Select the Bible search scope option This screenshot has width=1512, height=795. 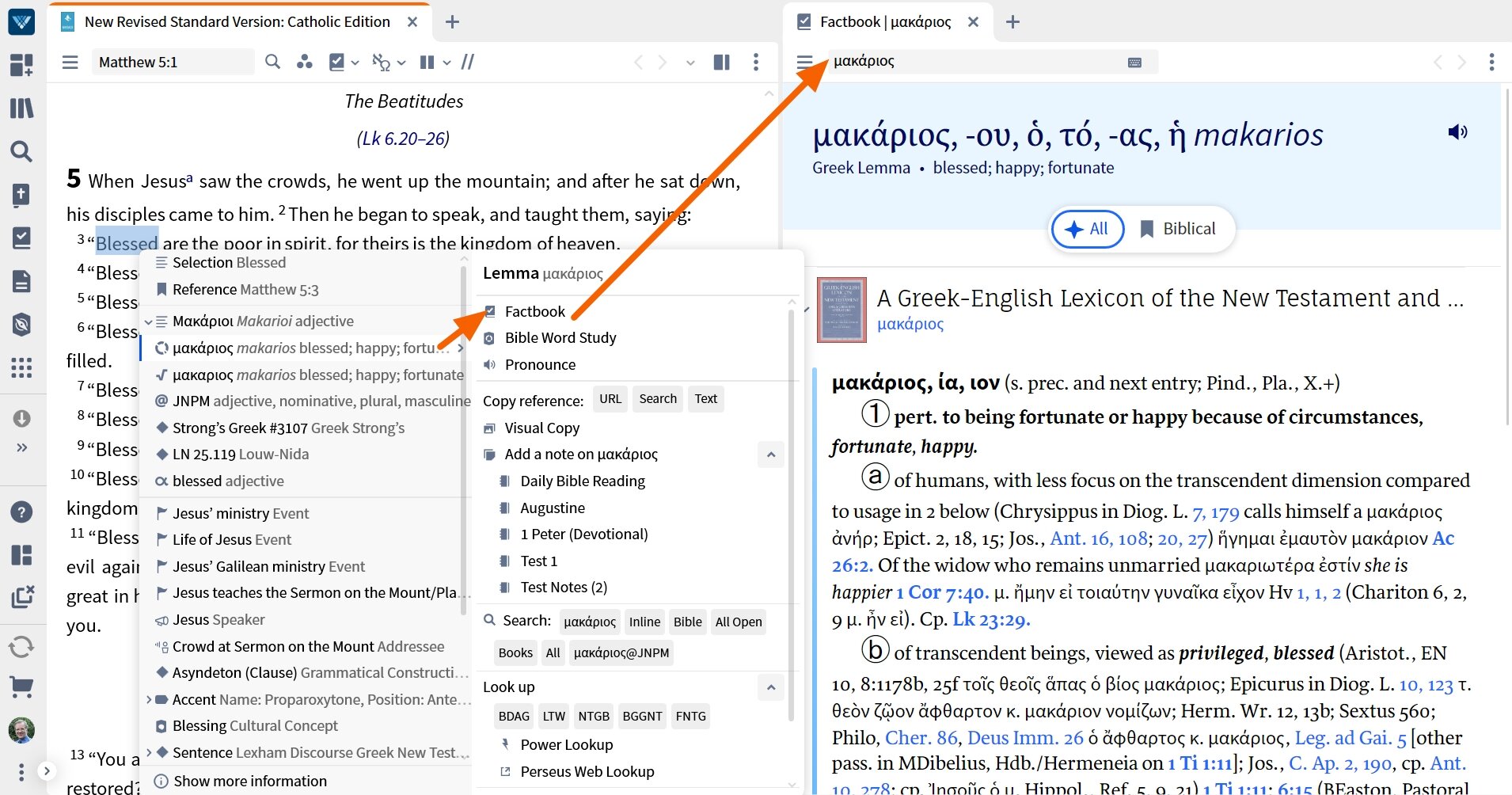[x=687, y=622]
